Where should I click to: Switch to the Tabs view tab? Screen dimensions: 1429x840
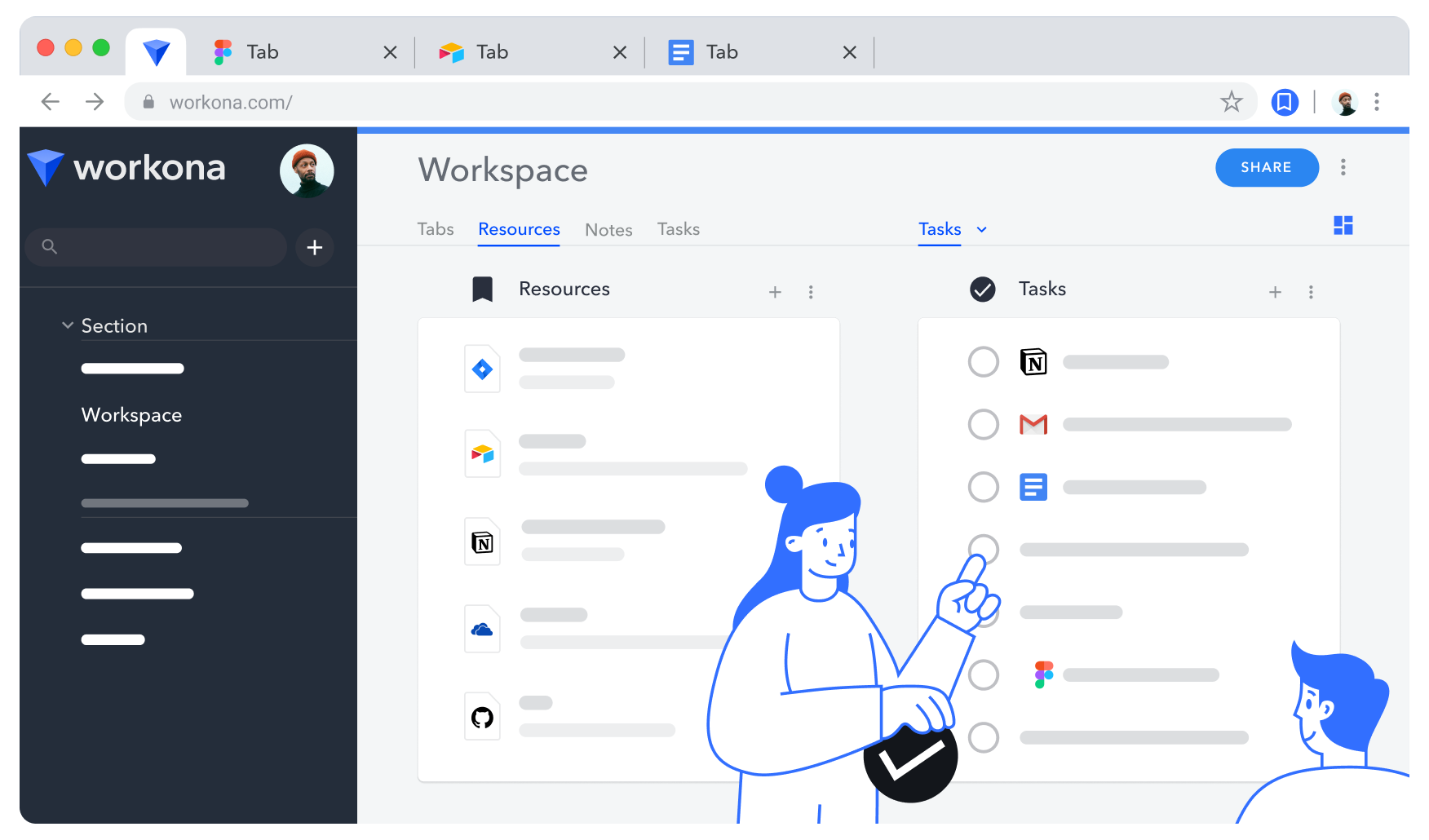click(436, 229)
